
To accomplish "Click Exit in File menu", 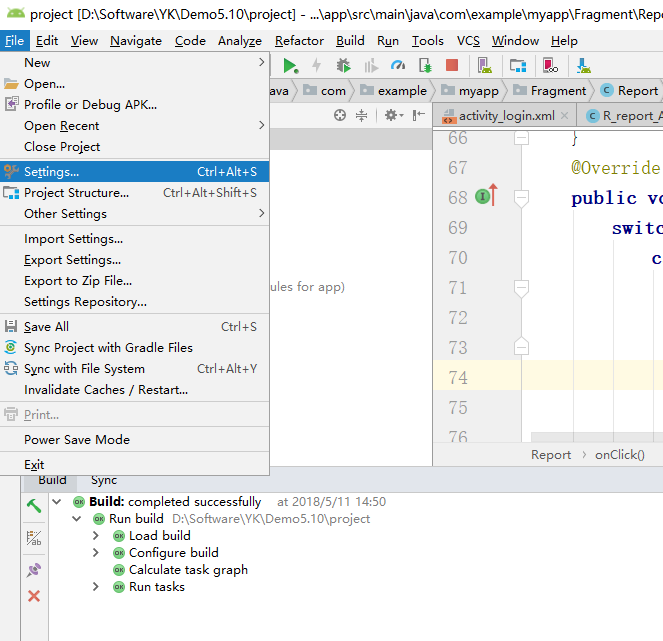I will point(134,465).
